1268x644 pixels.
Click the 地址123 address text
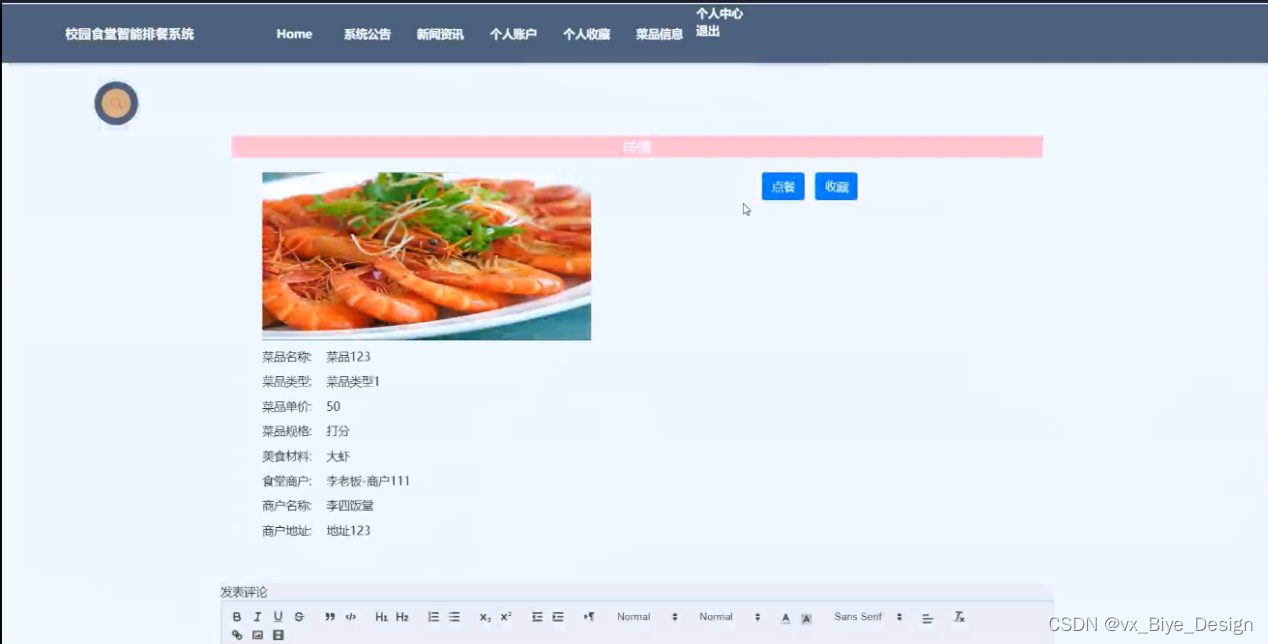[x=348, y=531]
